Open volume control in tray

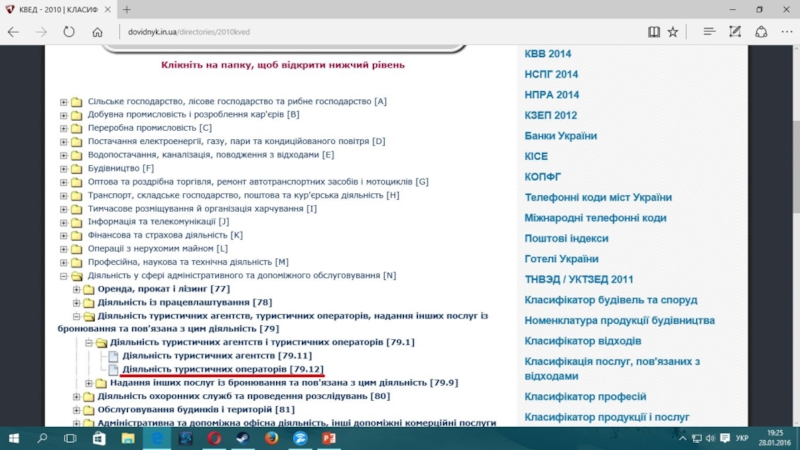click(x=710, y=438)
